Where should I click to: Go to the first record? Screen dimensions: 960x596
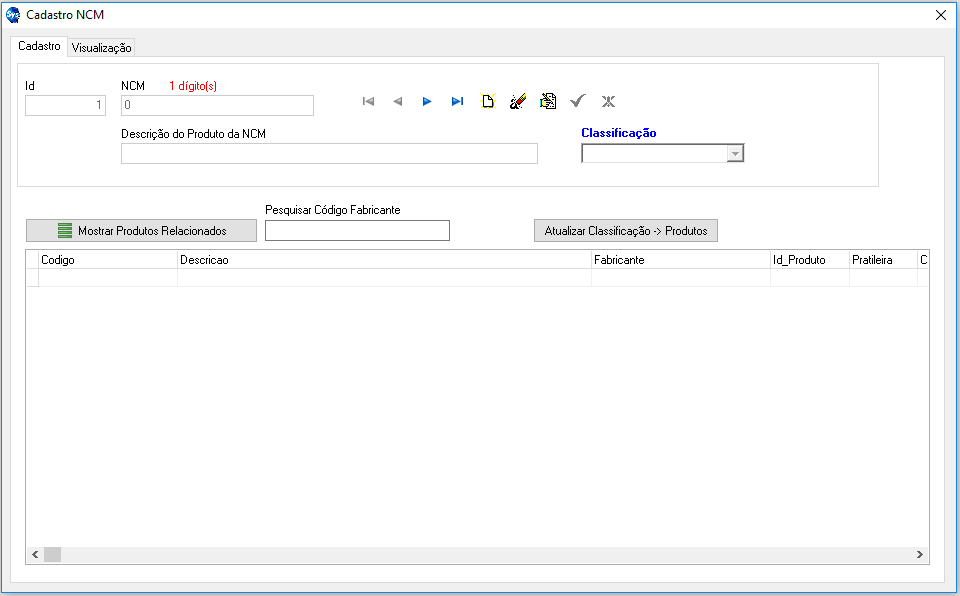tap(368, 101)
